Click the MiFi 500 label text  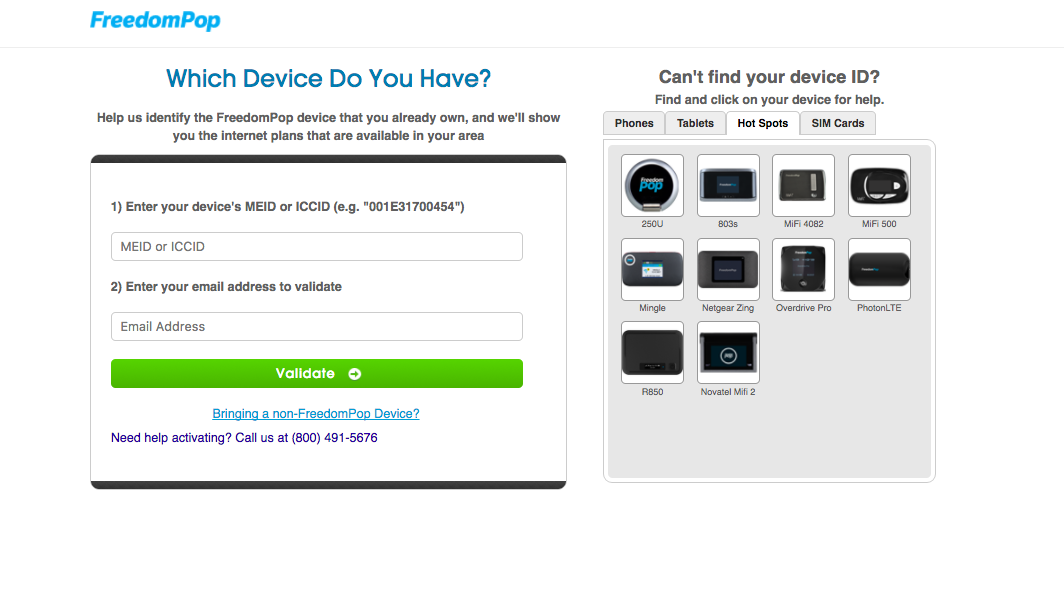(879, 224)
